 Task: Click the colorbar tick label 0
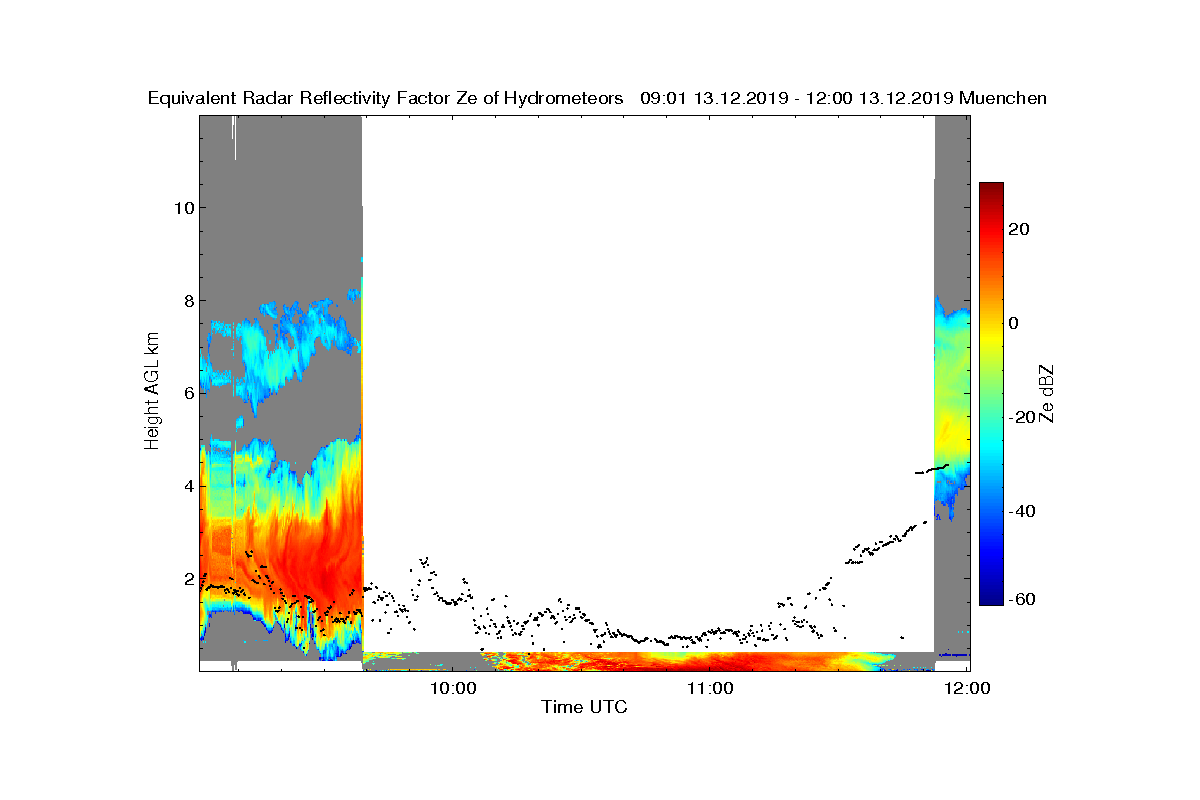(x=1014, y=323)
